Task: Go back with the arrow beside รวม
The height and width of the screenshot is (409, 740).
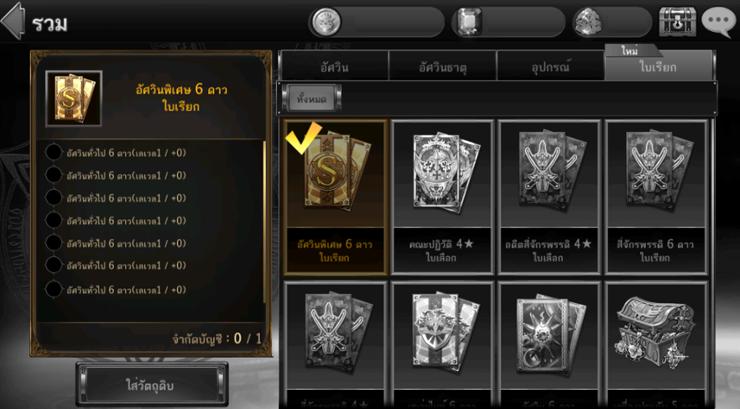Action: [x=12, y=21]
